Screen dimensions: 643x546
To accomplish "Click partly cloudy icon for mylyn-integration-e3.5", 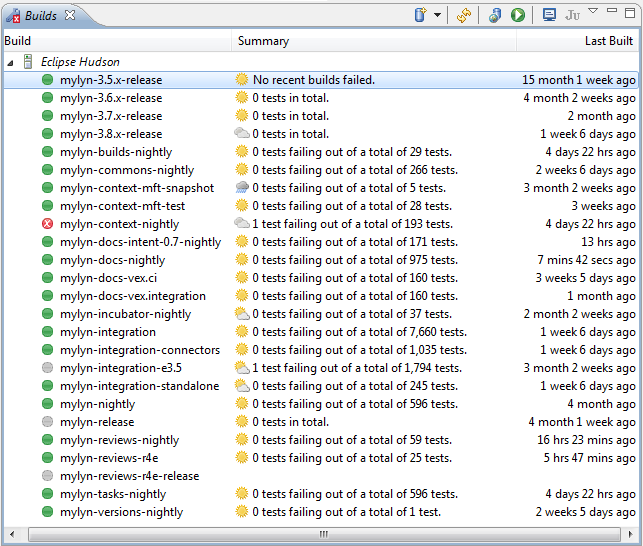I will coord(242,368).
